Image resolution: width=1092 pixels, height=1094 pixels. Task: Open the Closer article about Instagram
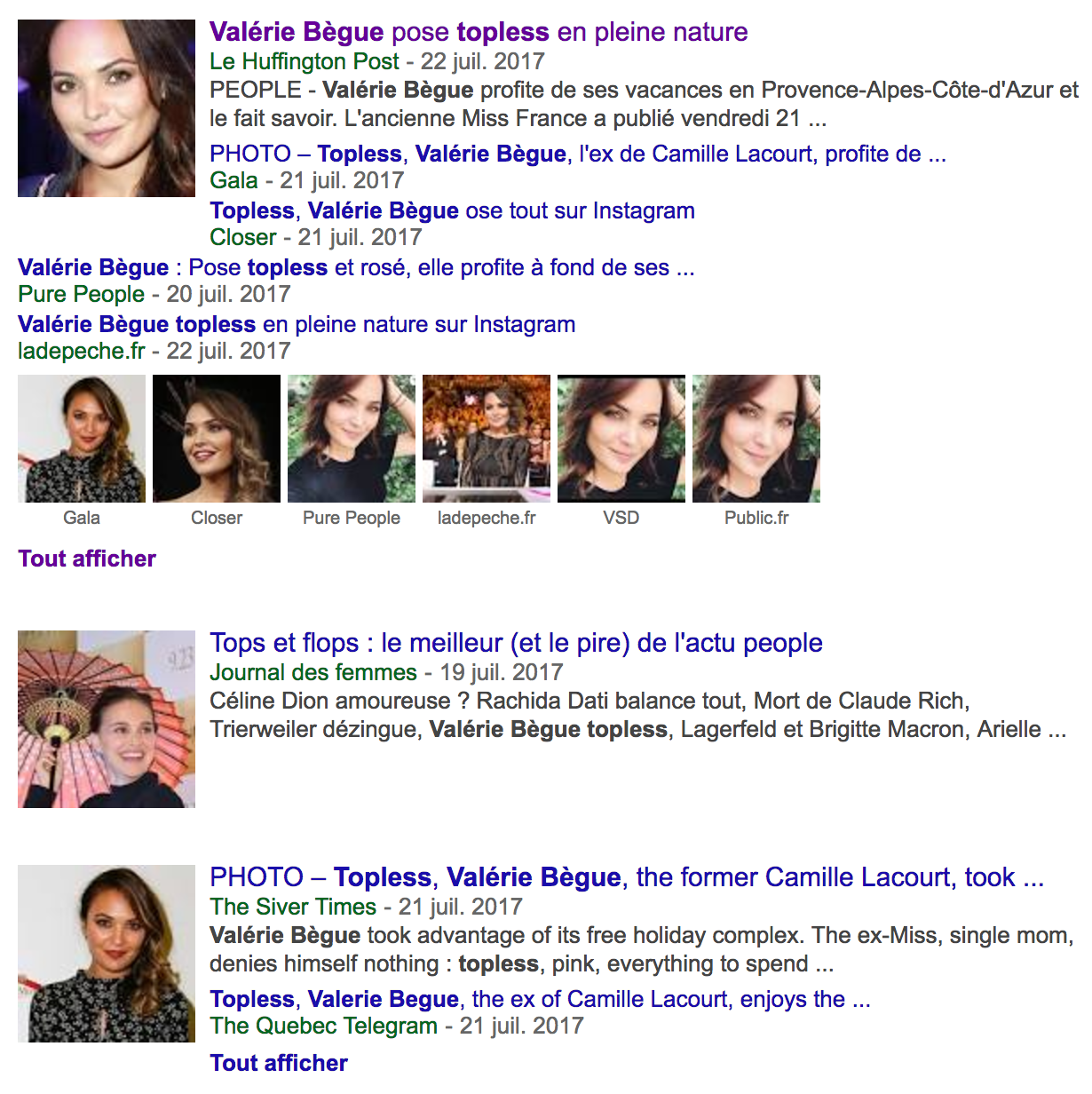(x=452, y=210)
